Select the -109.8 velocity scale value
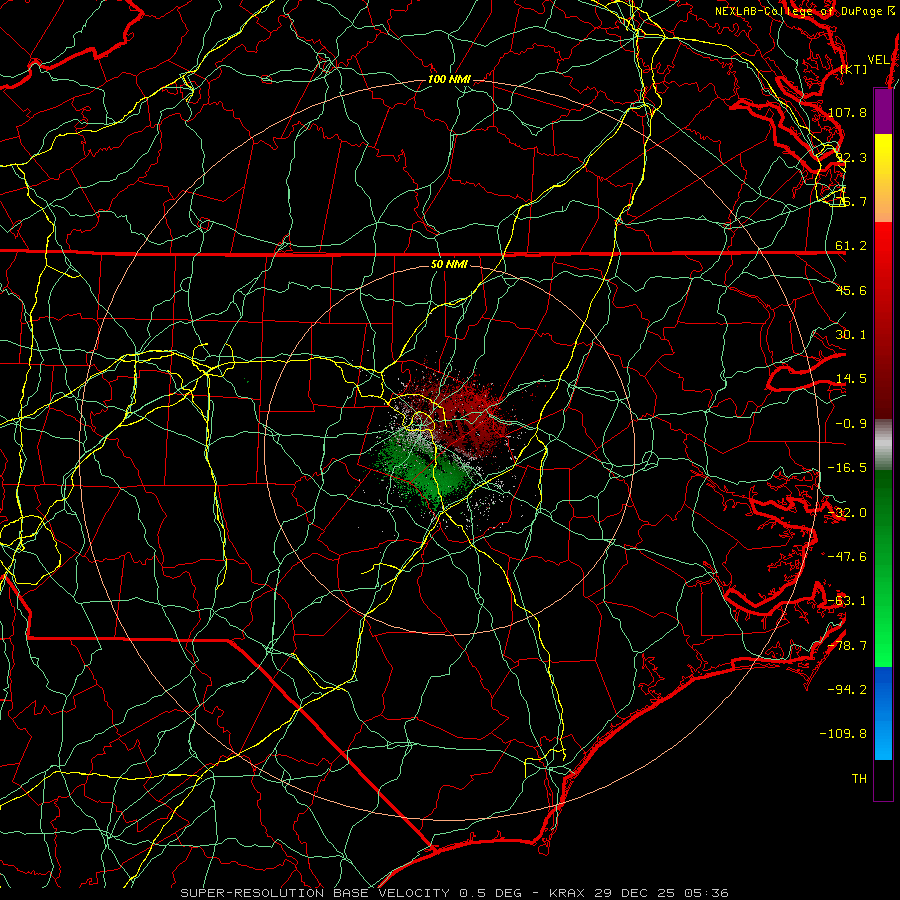 click(844, 734)
